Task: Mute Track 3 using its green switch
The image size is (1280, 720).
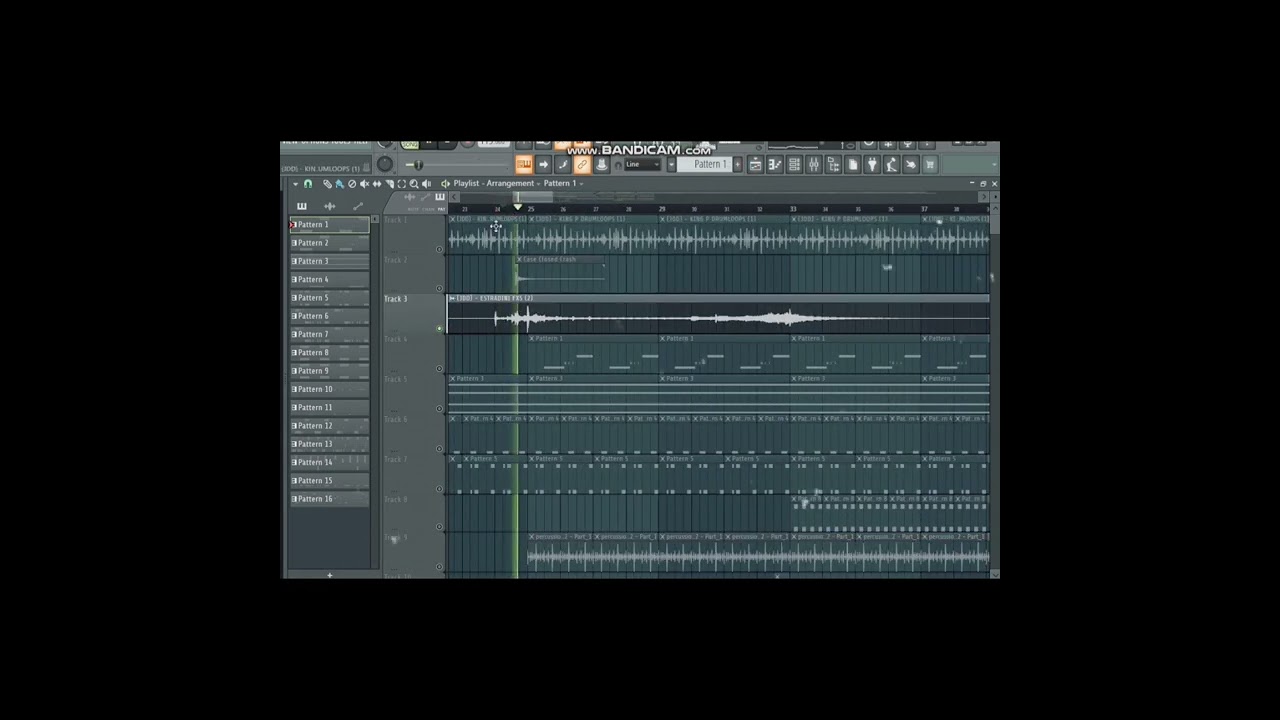Action: pos(439,328)
